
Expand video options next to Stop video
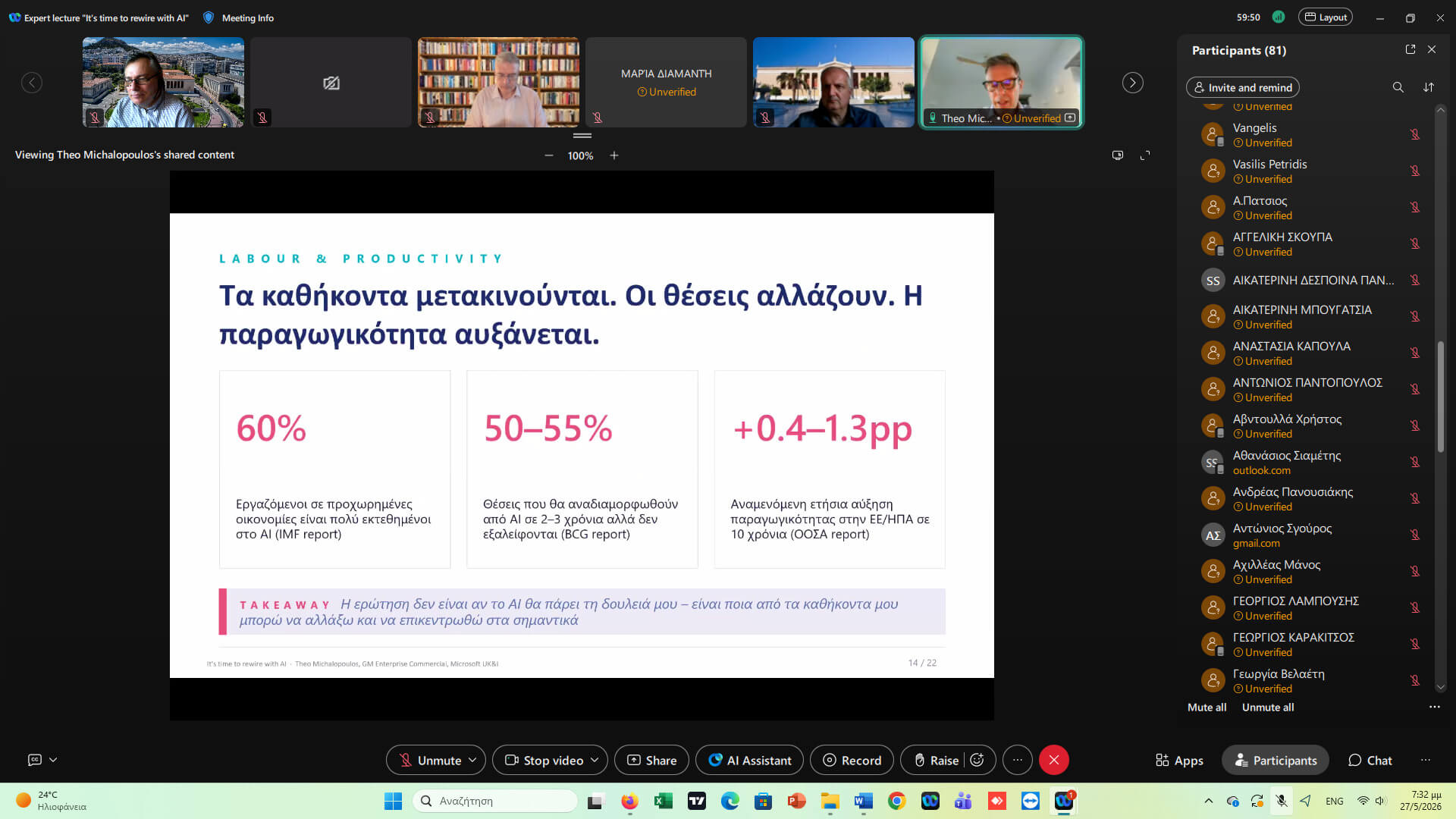point(595,760)
